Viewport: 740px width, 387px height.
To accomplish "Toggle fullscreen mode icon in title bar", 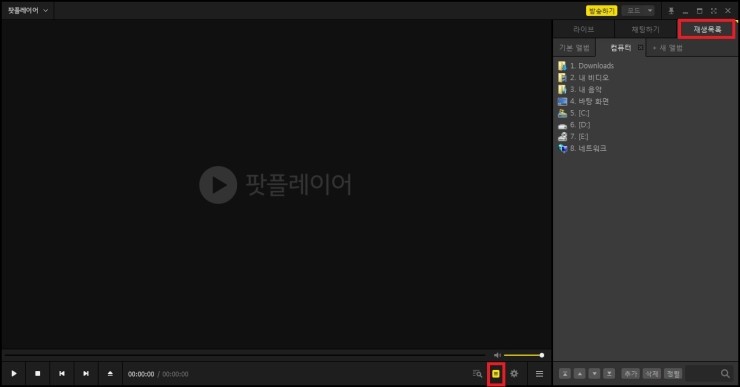I will (714, 10).
